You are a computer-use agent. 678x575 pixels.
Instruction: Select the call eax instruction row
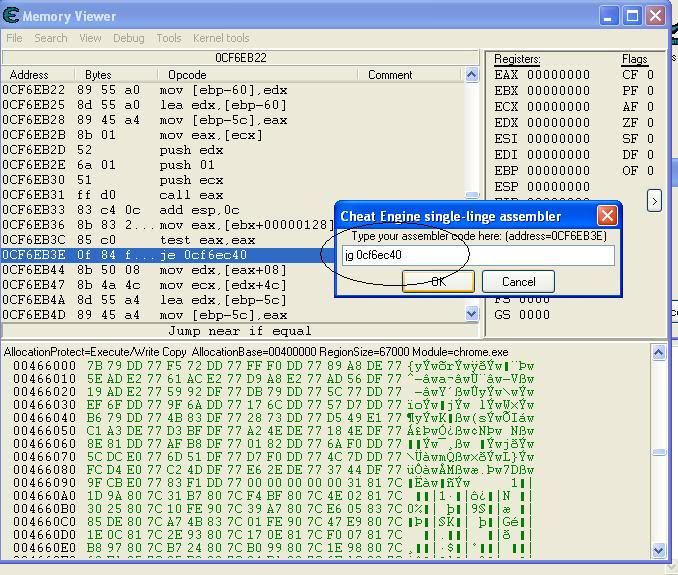pyautogui.click(x=233, y=195)
